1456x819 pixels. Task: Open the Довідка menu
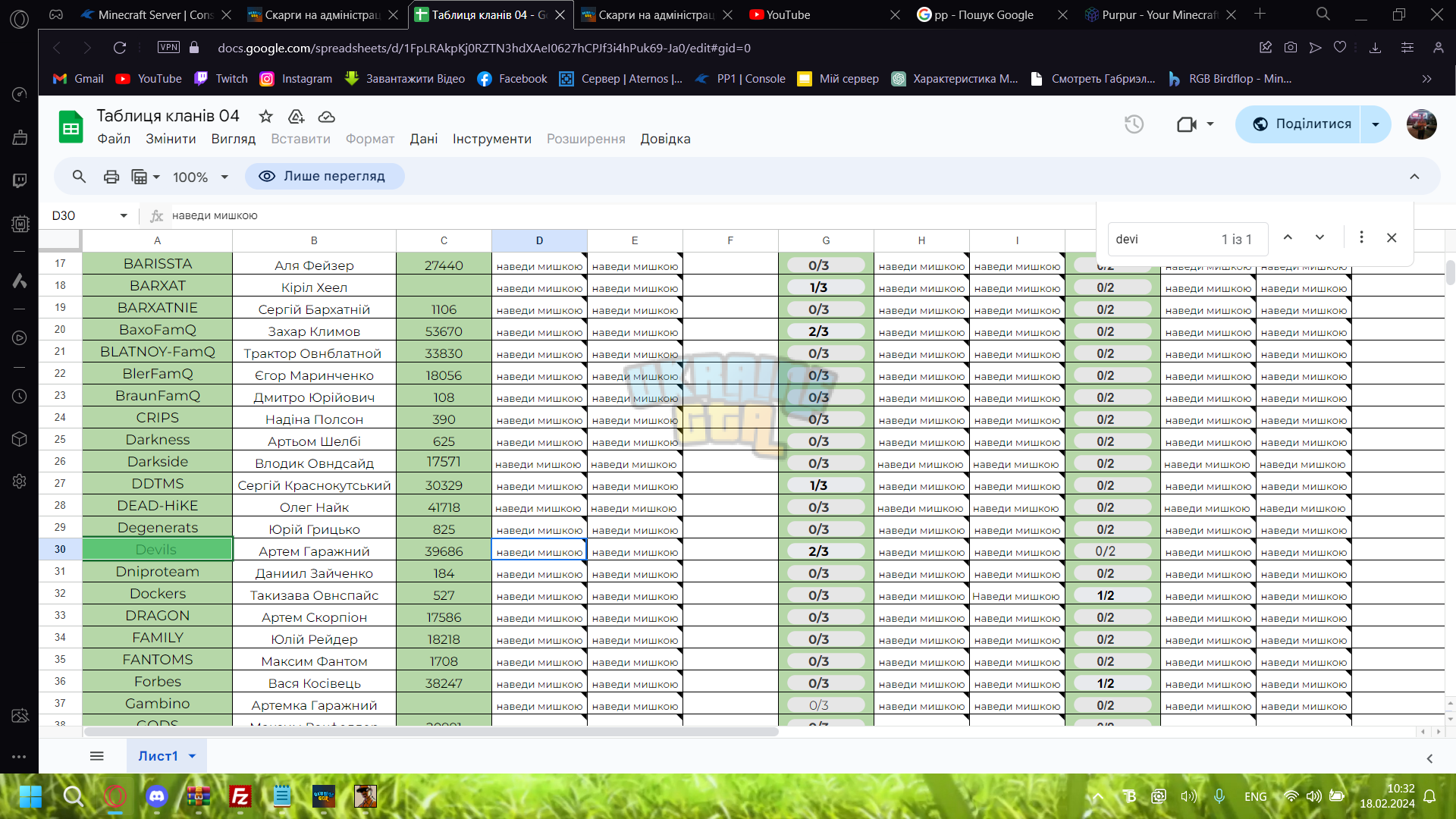[665, 139]
